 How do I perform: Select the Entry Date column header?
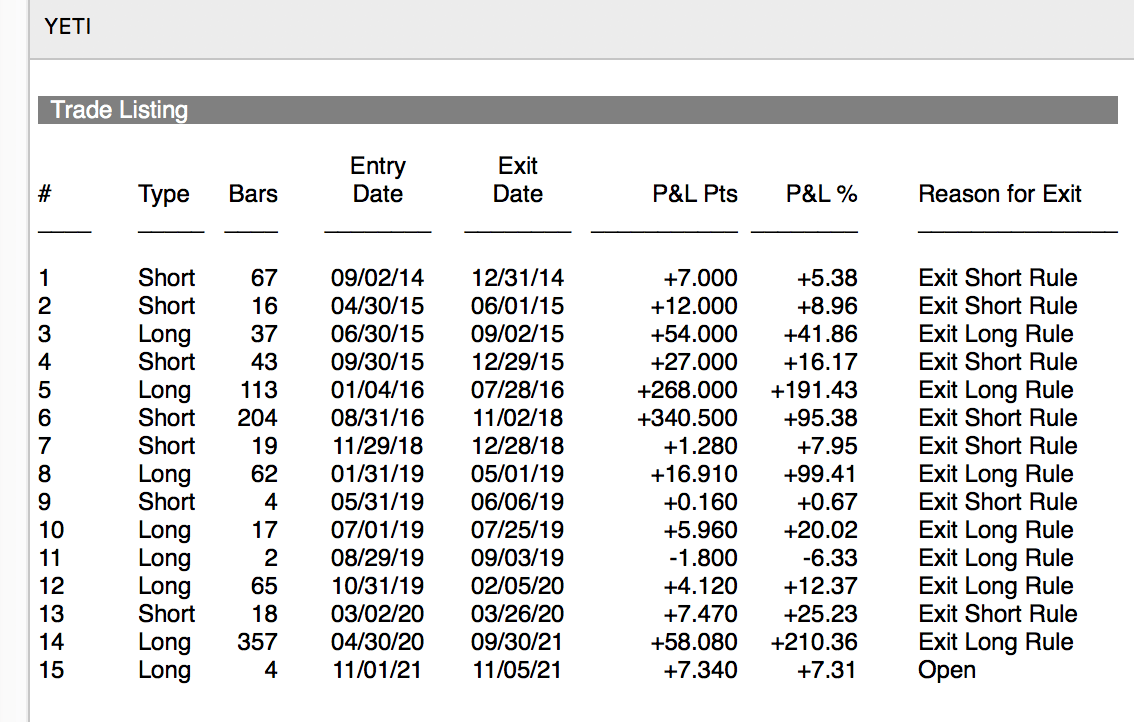point(378,180)
